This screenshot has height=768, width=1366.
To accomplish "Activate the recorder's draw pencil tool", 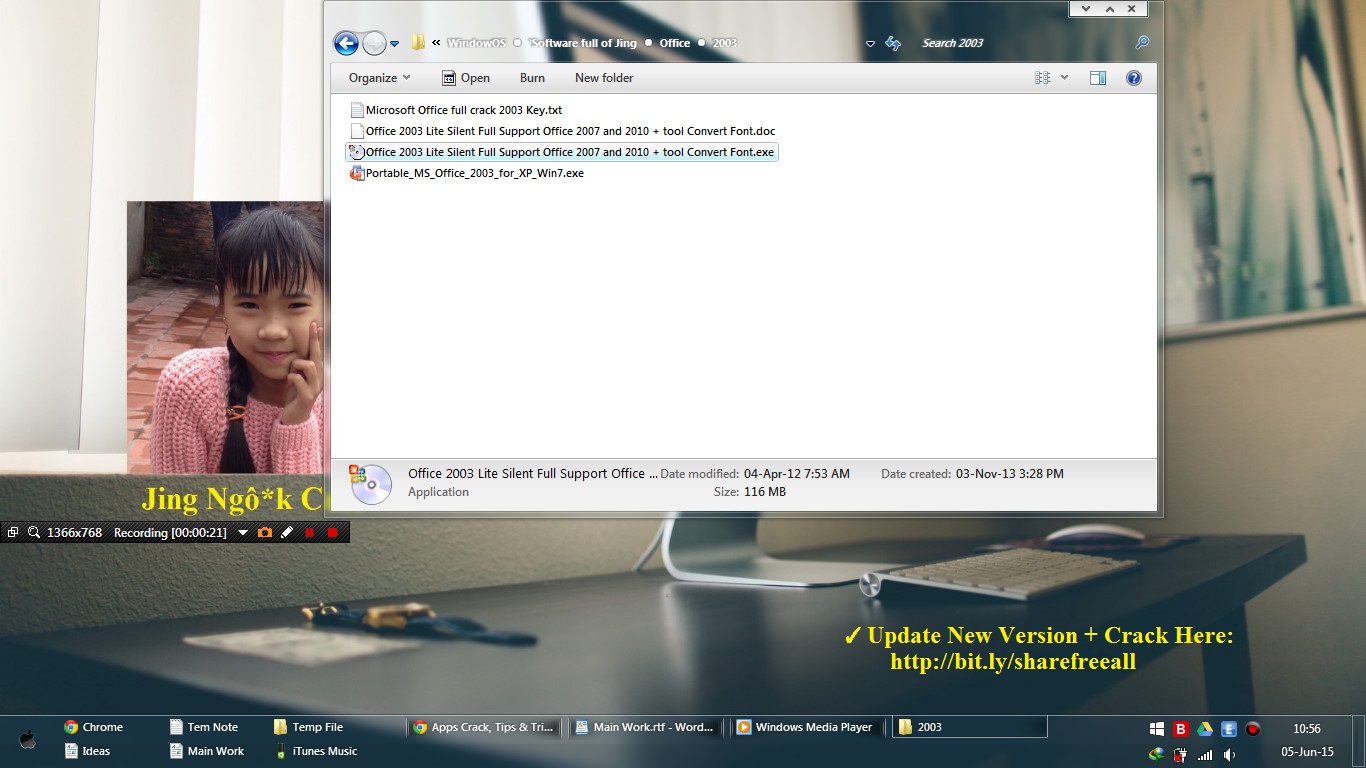I will tap(287, 533).
